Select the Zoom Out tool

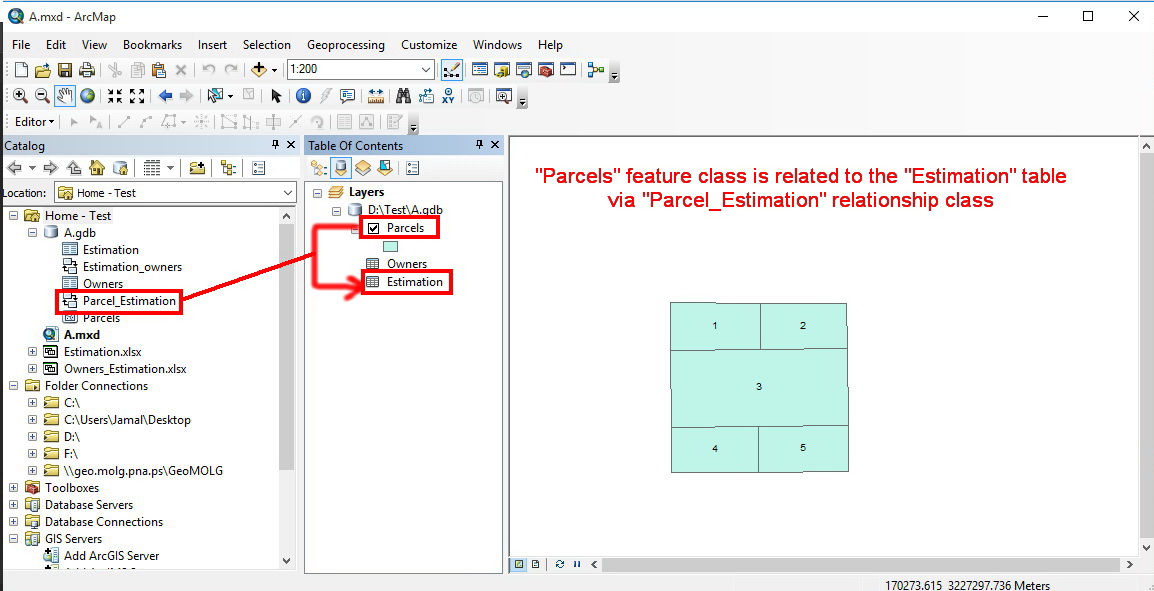(x=42, y=96)
